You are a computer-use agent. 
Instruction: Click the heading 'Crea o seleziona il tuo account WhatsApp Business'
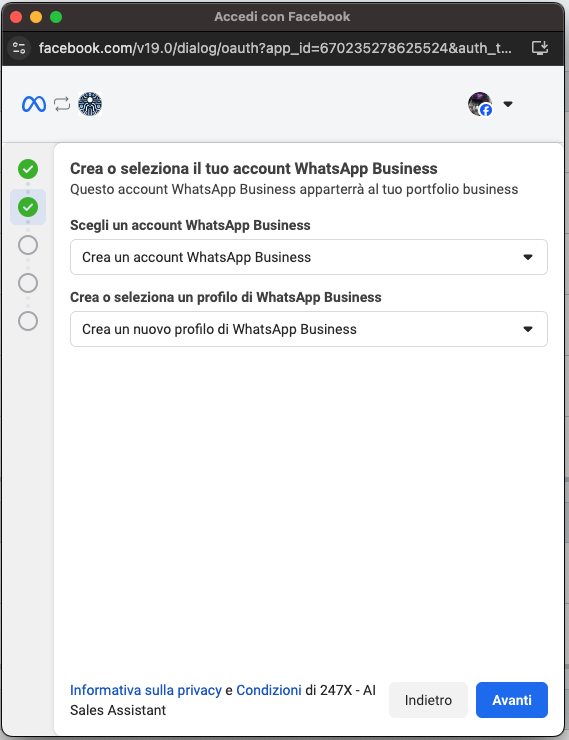(x=254, y=168)
